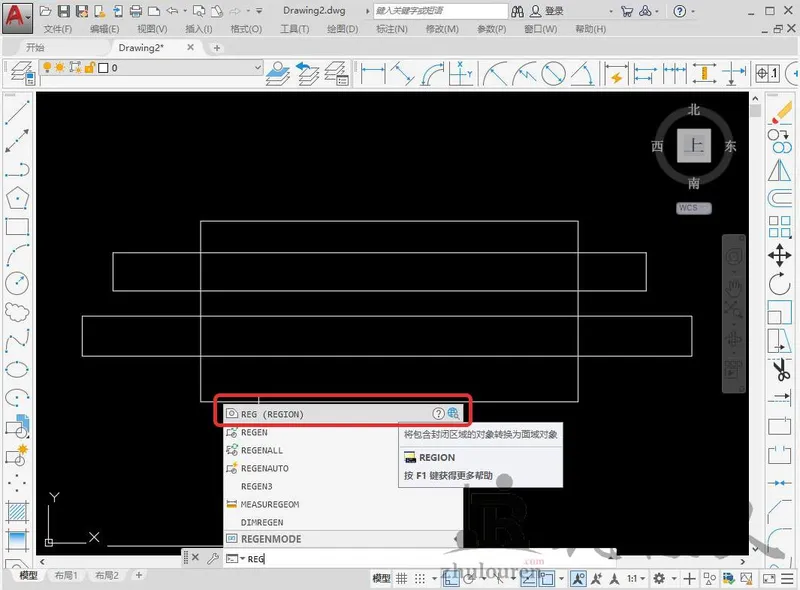Viewport: 800px width, 590px height.
Task: Click the Angular dimension icon
Action: coord(582,74)
